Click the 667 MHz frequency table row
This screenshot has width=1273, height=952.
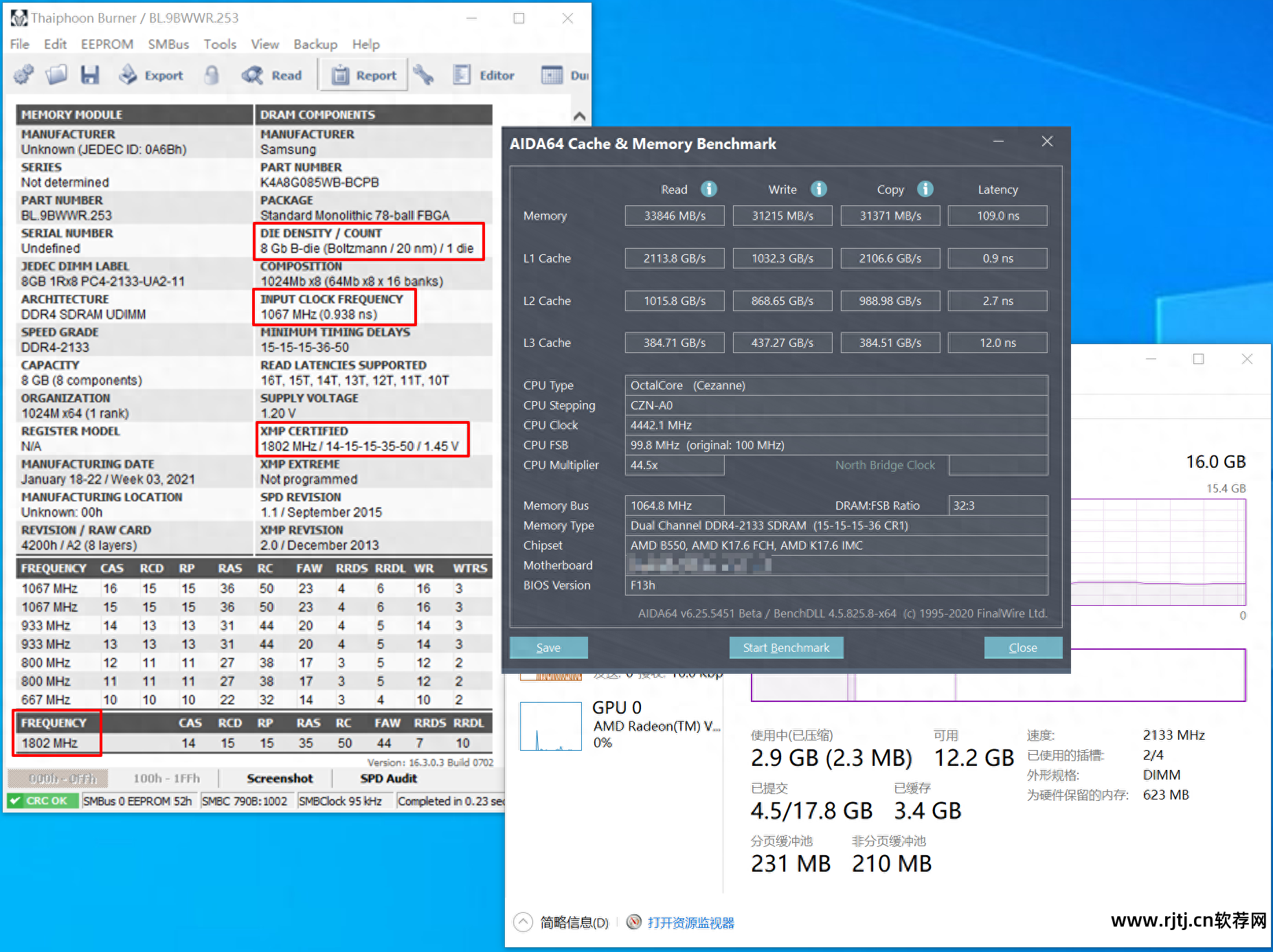pos(254,700)
